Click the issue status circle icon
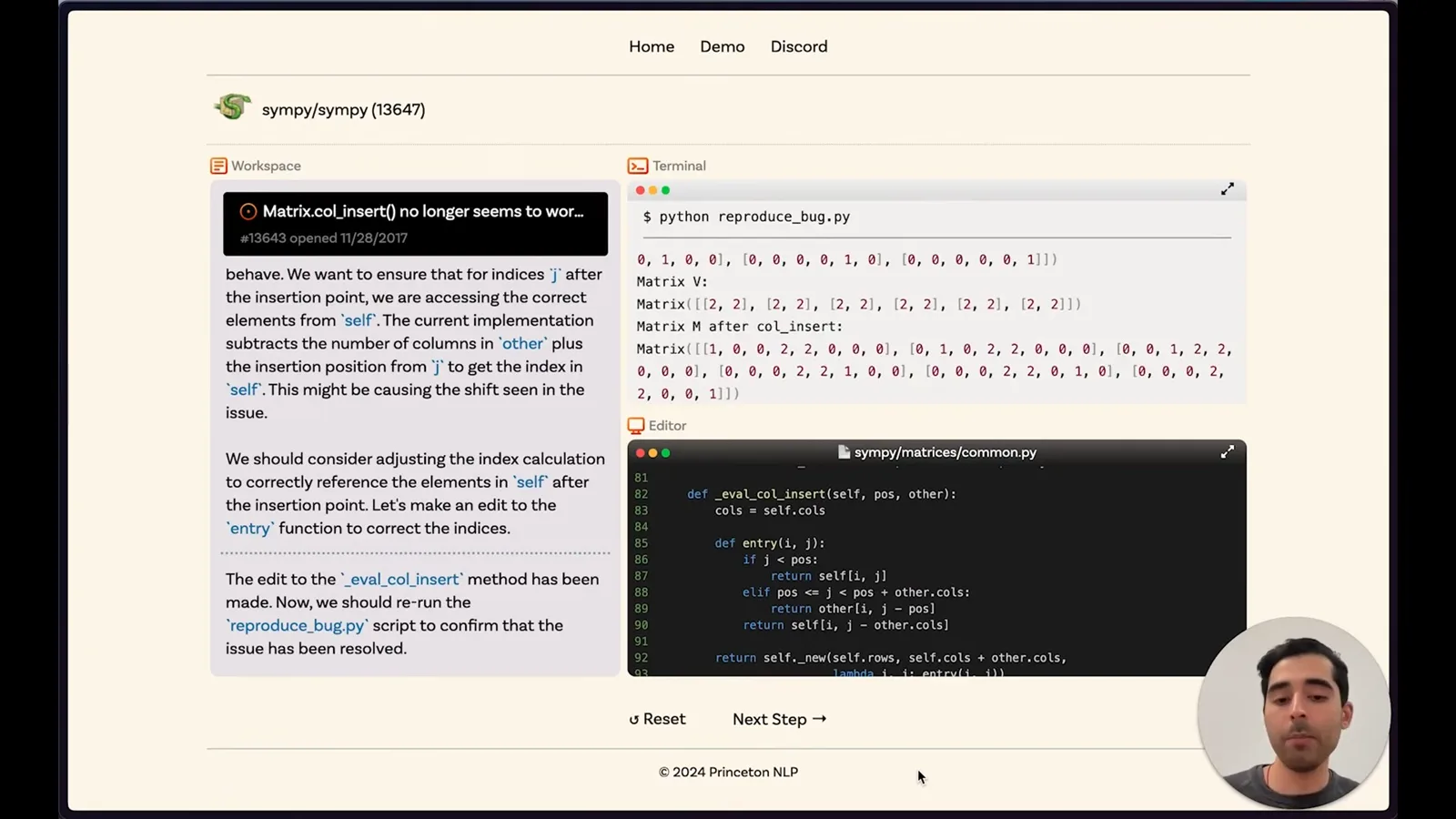The height and width of the screenshot is (819, 1456). coord(248,211)
